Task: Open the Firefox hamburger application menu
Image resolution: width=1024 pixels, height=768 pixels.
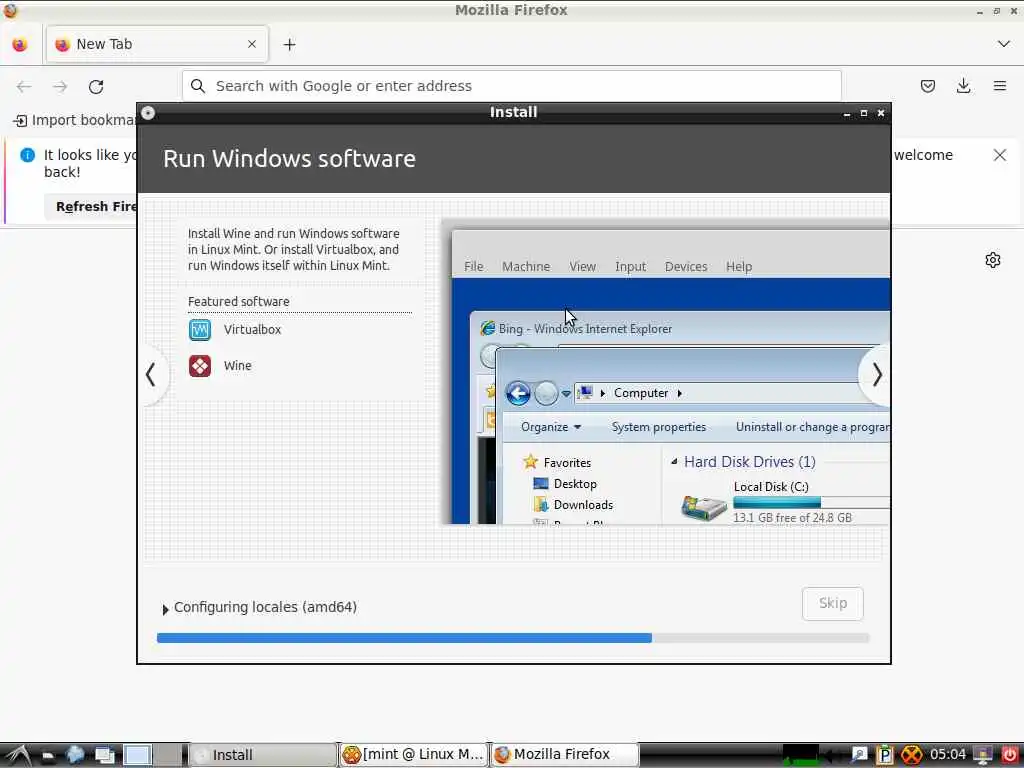Action: 1000,86
